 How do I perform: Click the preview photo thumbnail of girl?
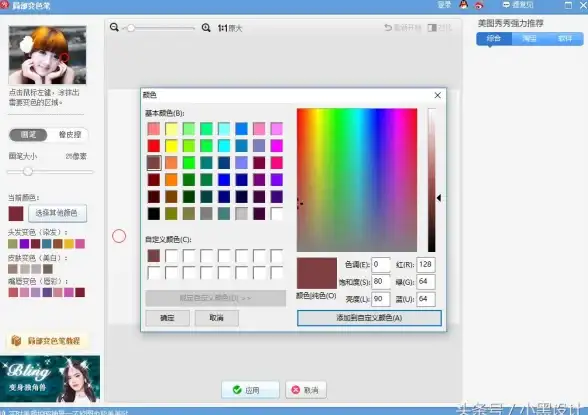[47, 55]
